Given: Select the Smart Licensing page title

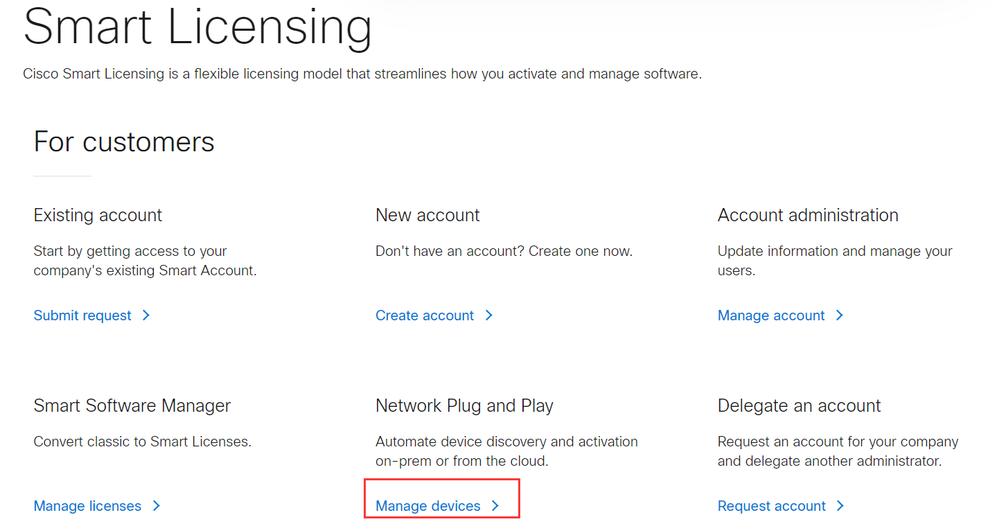Looking at the screenshot, I should click(198, 27).
